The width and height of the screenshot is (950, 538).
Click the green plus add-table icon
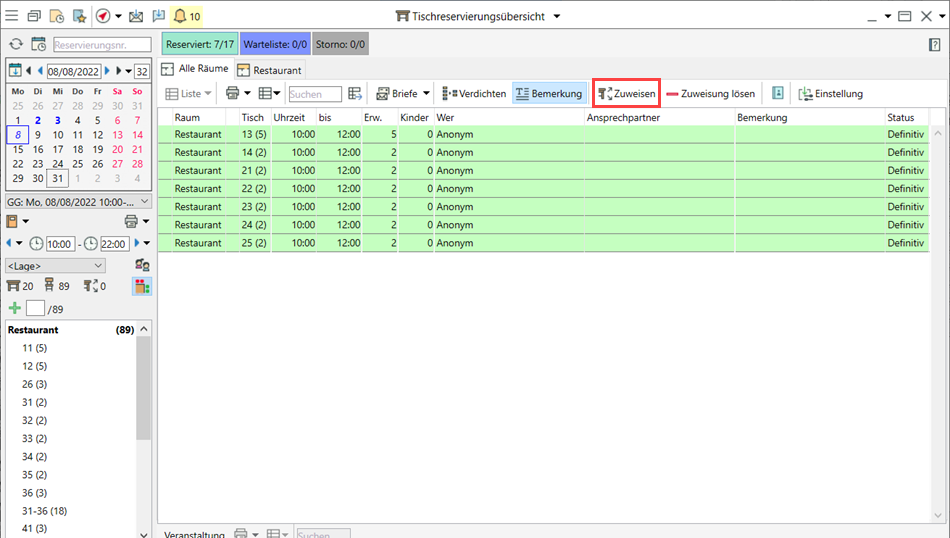[14, 308]
